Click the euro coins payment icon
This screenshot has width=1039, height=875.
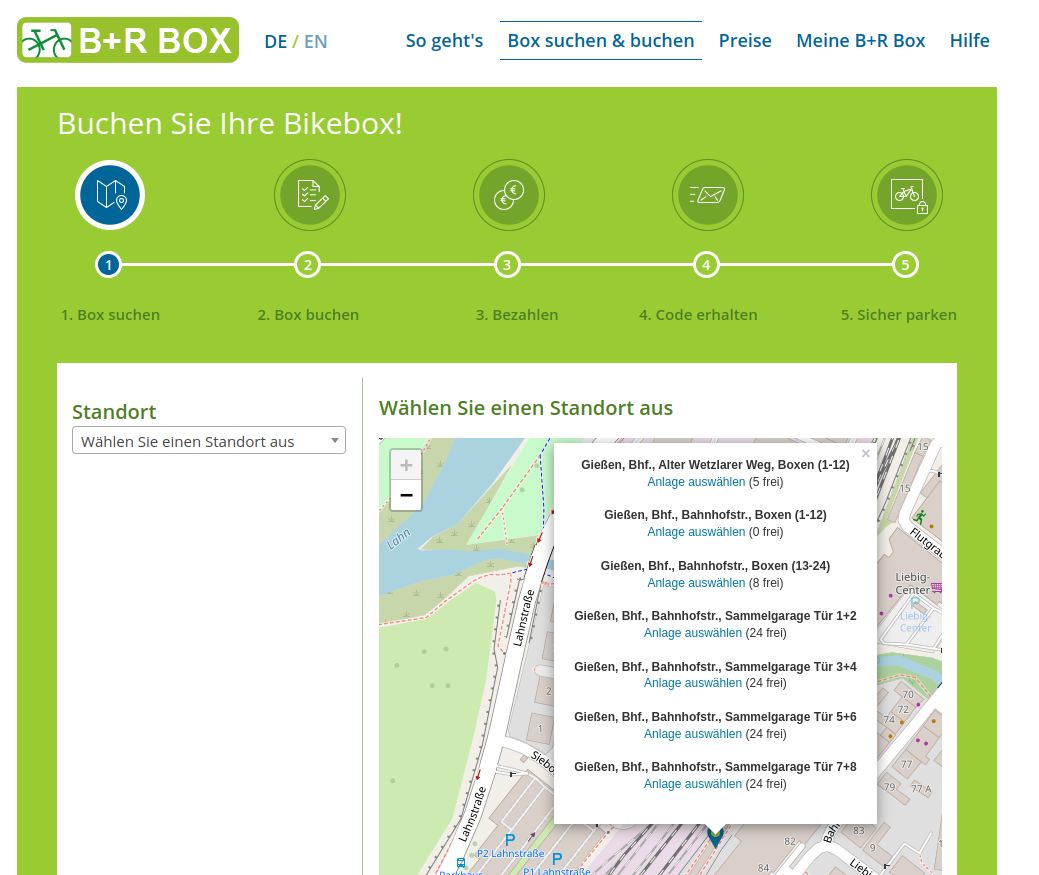pyautogui.click(x=508, y=194)
